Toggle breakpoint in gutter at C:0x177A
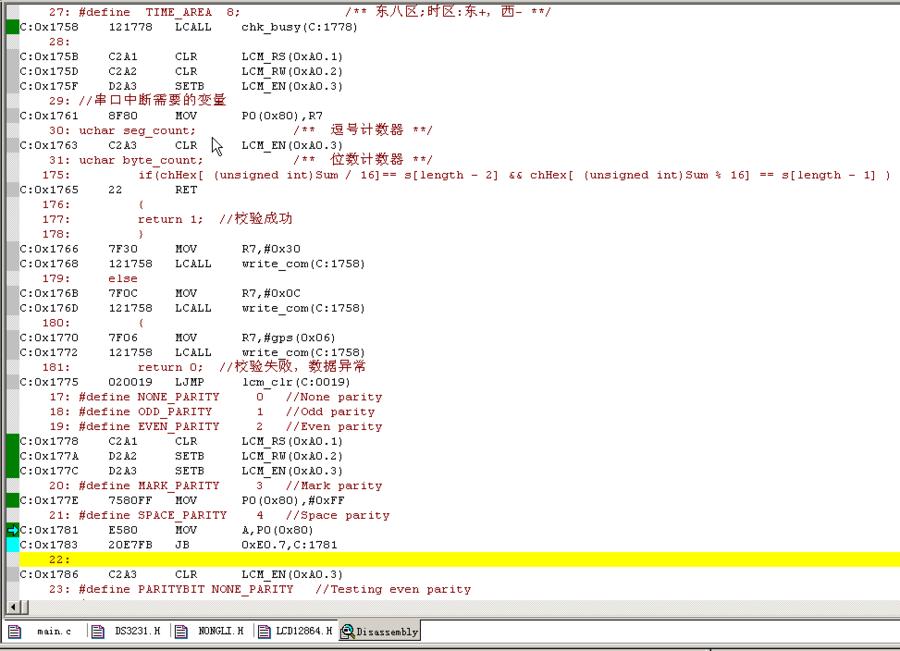This screenshot has height=651, width=900. coord(12,456)
